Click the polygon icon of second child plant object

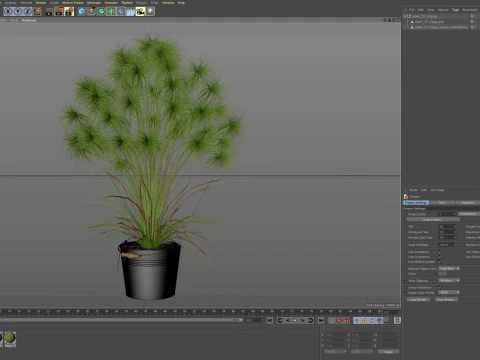coord(412,27)
